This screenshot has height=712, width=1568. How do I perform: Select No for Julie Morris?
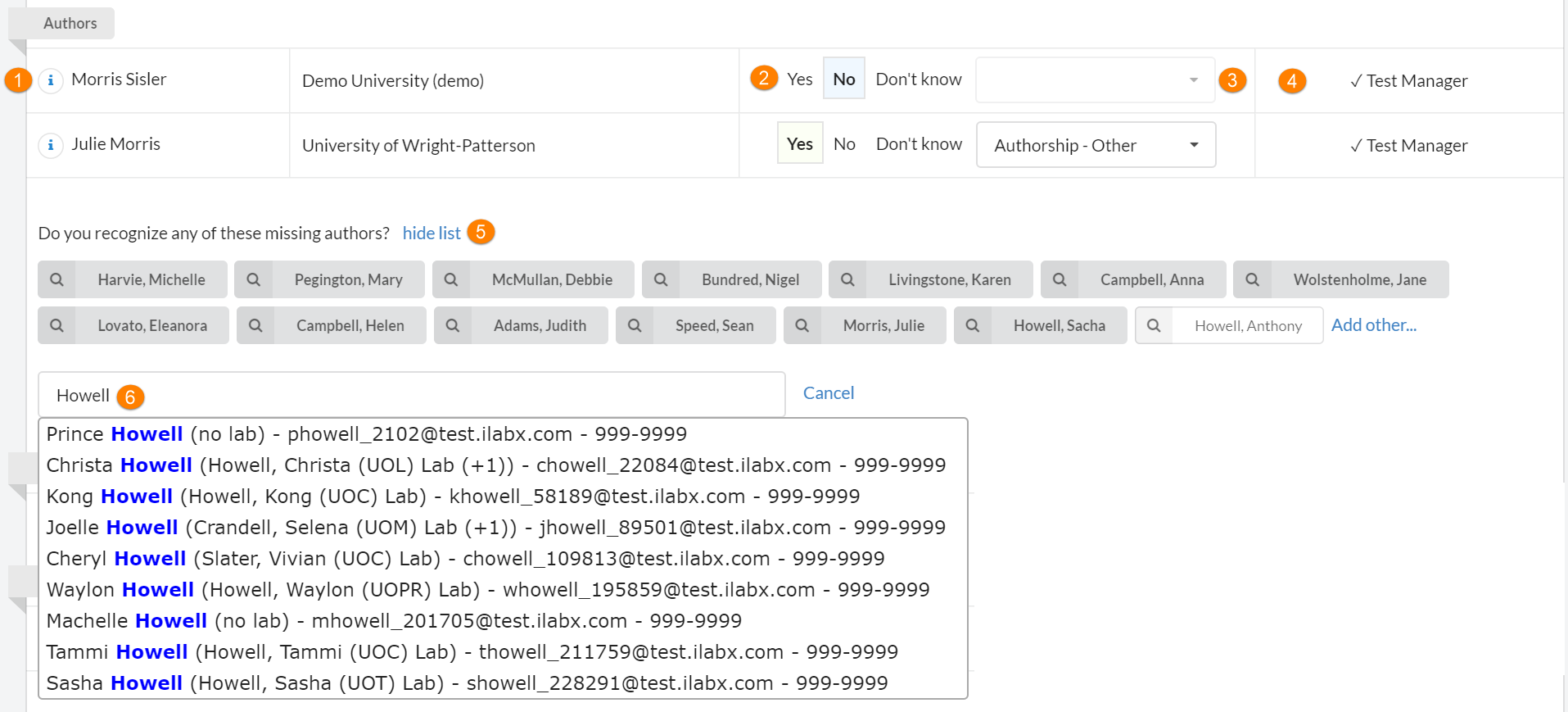pos(844,144)
